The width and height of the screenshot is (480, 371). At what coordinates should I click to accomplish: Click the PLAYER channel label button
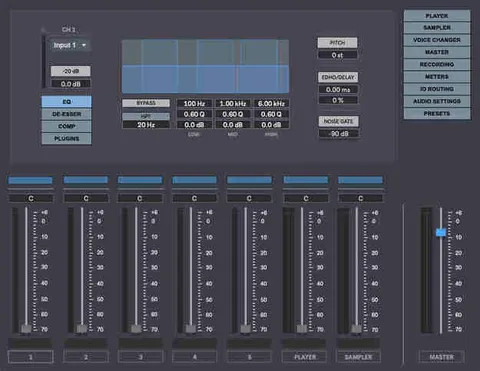pos(305,357)
